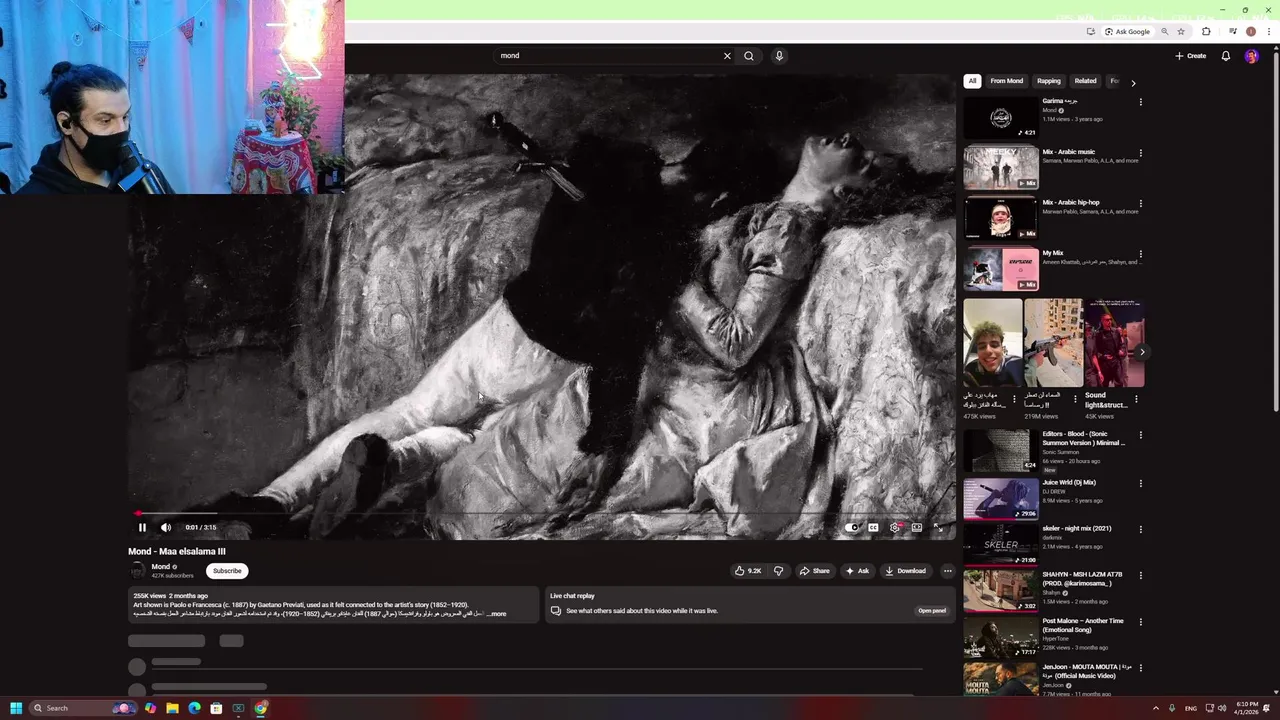
Task: Open Chrome media controls icon
Action: pos(1233,32)
